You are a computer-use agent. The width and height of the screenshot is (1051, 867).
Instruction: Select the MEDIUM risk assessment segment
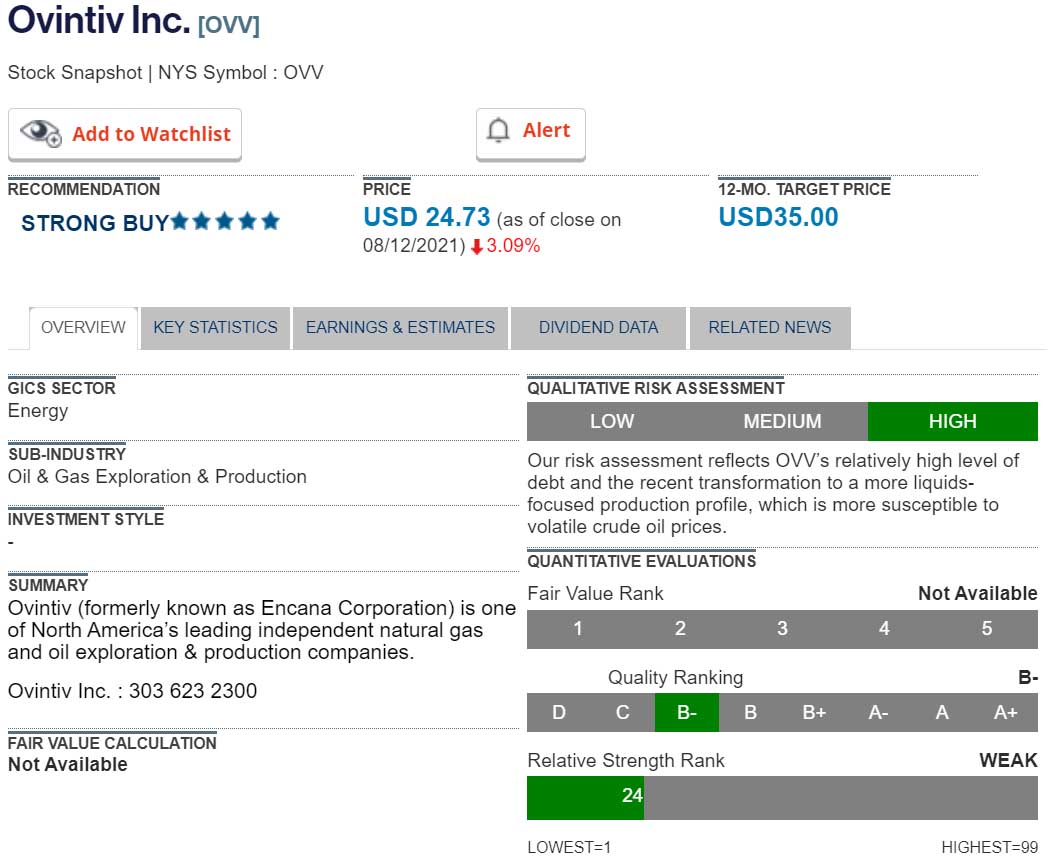pyautogui.click(x=782, y=422)
